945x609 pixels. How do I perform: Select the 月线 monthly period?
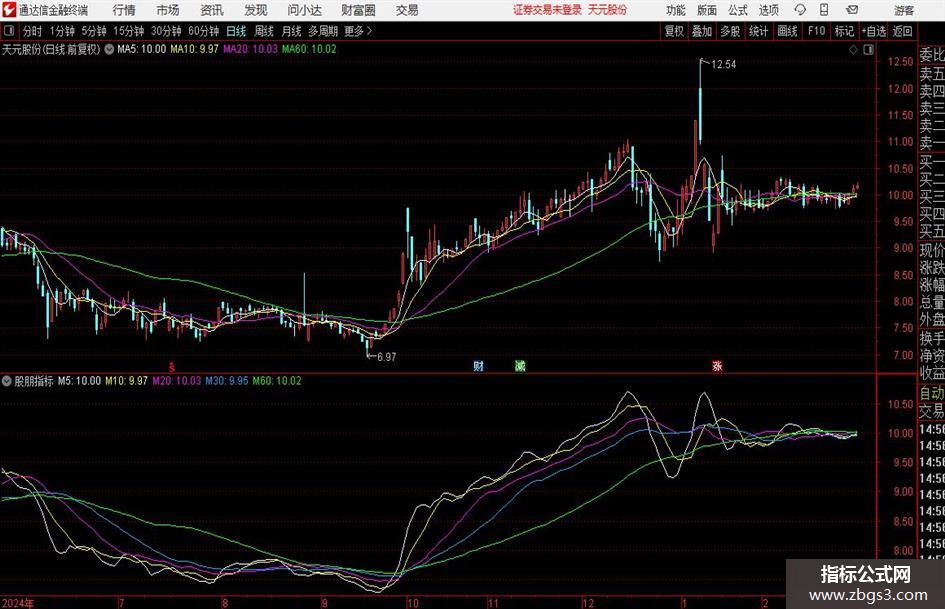pos(291,31)
